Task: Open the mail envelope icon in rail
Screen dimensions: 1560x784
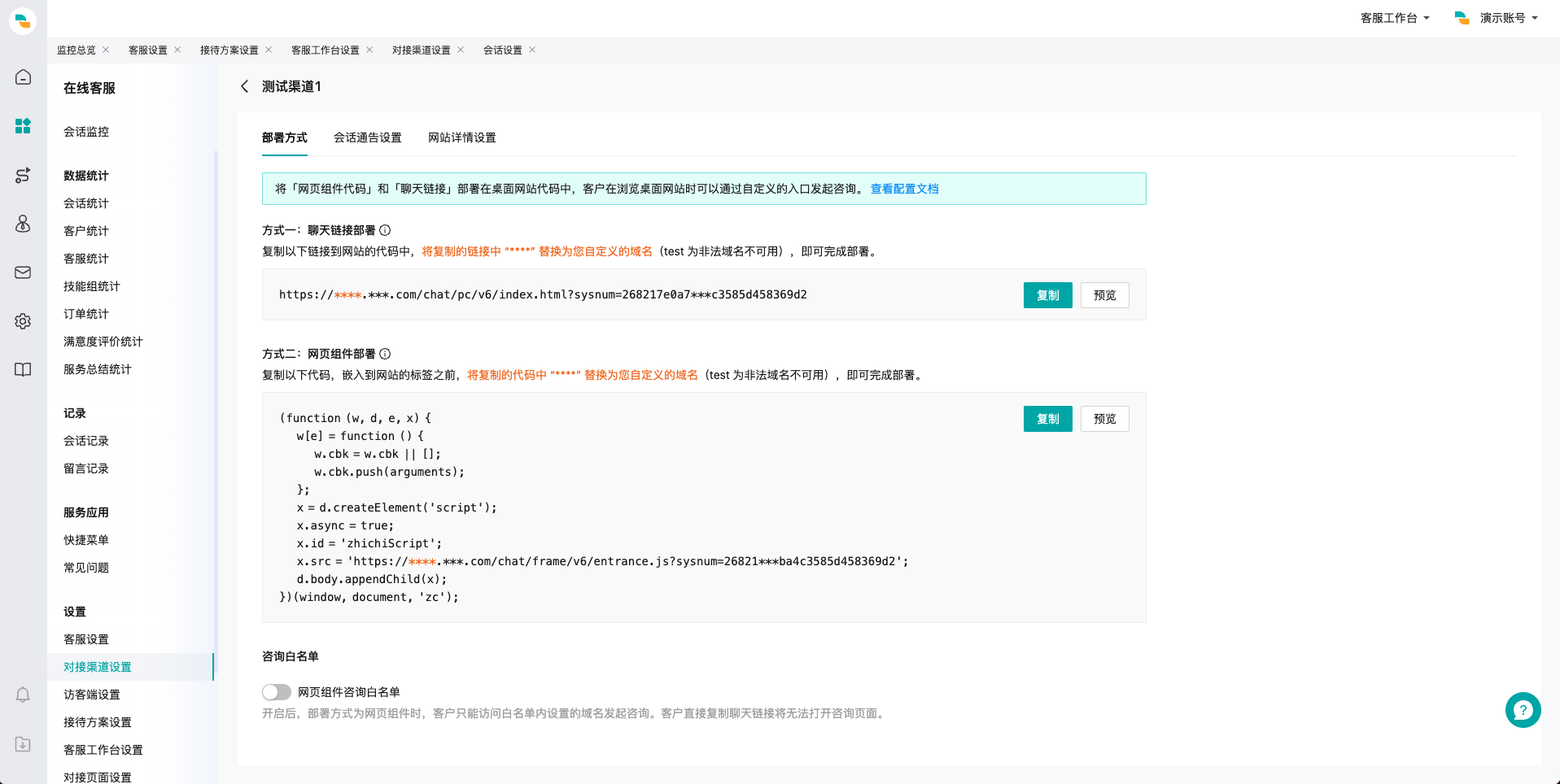Action: pos(23,272)
